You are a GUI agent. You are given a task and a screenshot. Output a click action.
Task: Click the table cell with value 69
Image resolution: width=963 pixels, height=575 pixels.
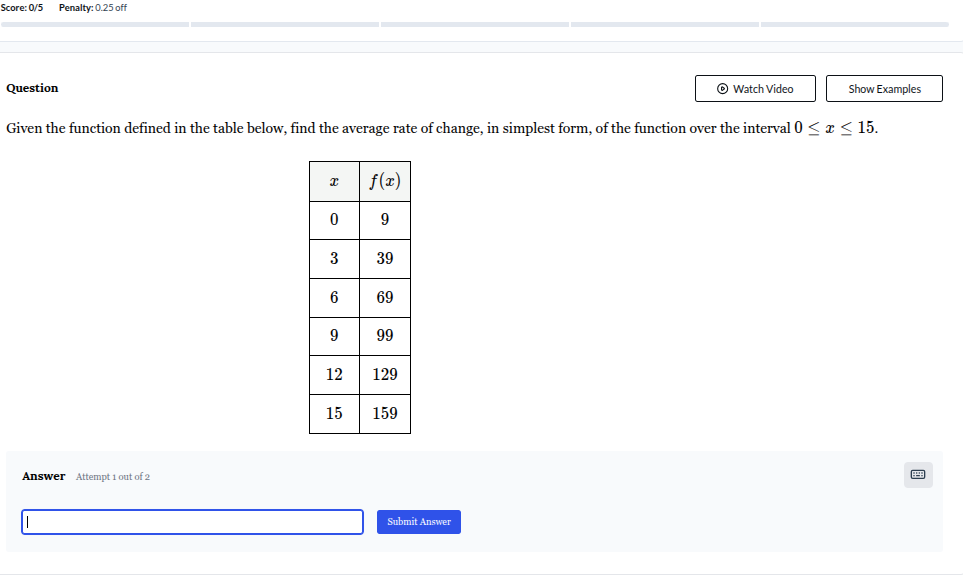(385, 297)
